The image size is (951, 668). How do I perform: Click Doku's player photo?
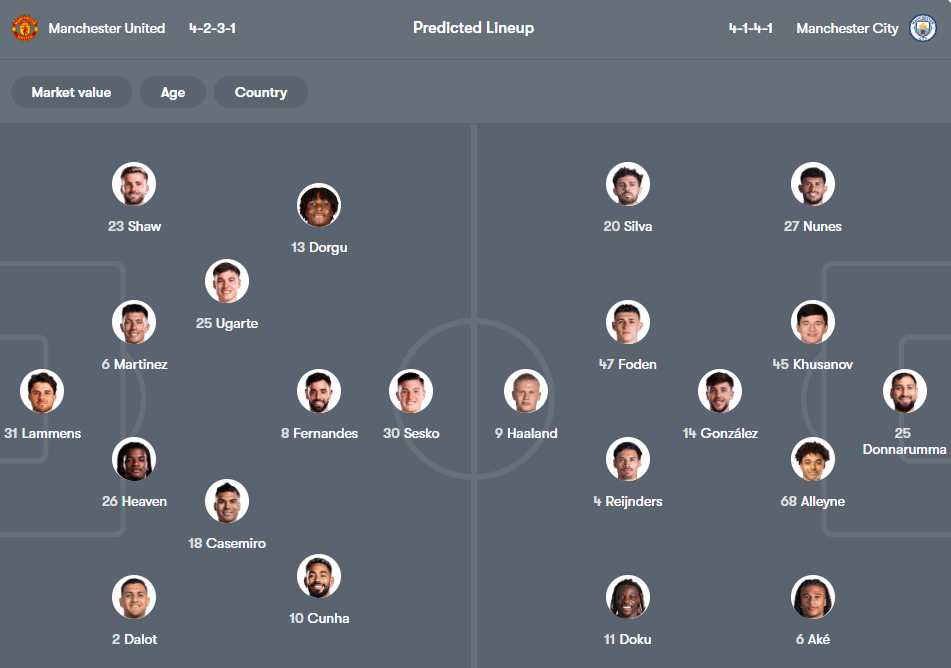click(x=627, y=596)
